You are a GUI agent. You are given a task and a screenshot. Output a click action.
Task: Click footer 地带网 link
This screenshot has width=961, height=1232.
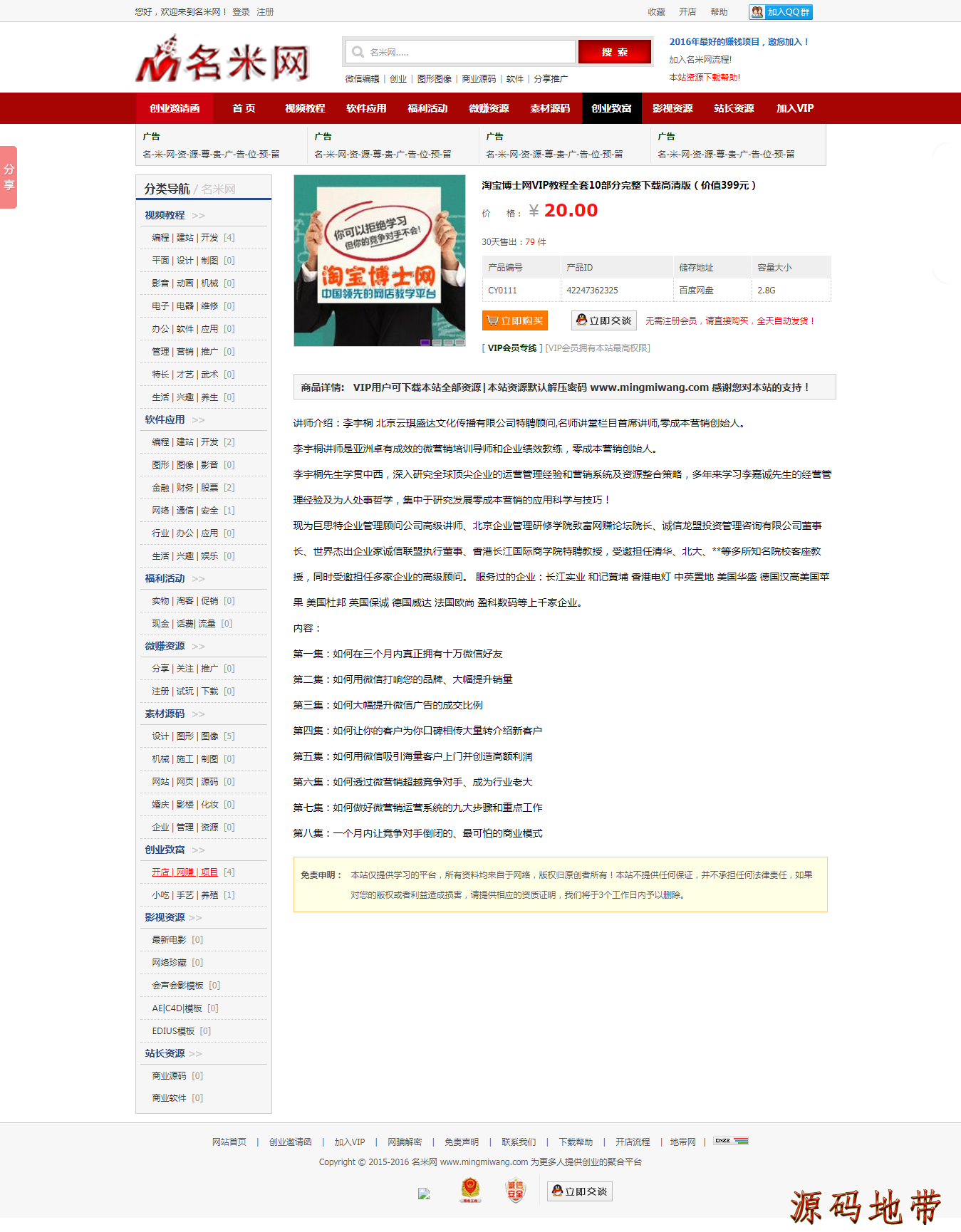682,1142
